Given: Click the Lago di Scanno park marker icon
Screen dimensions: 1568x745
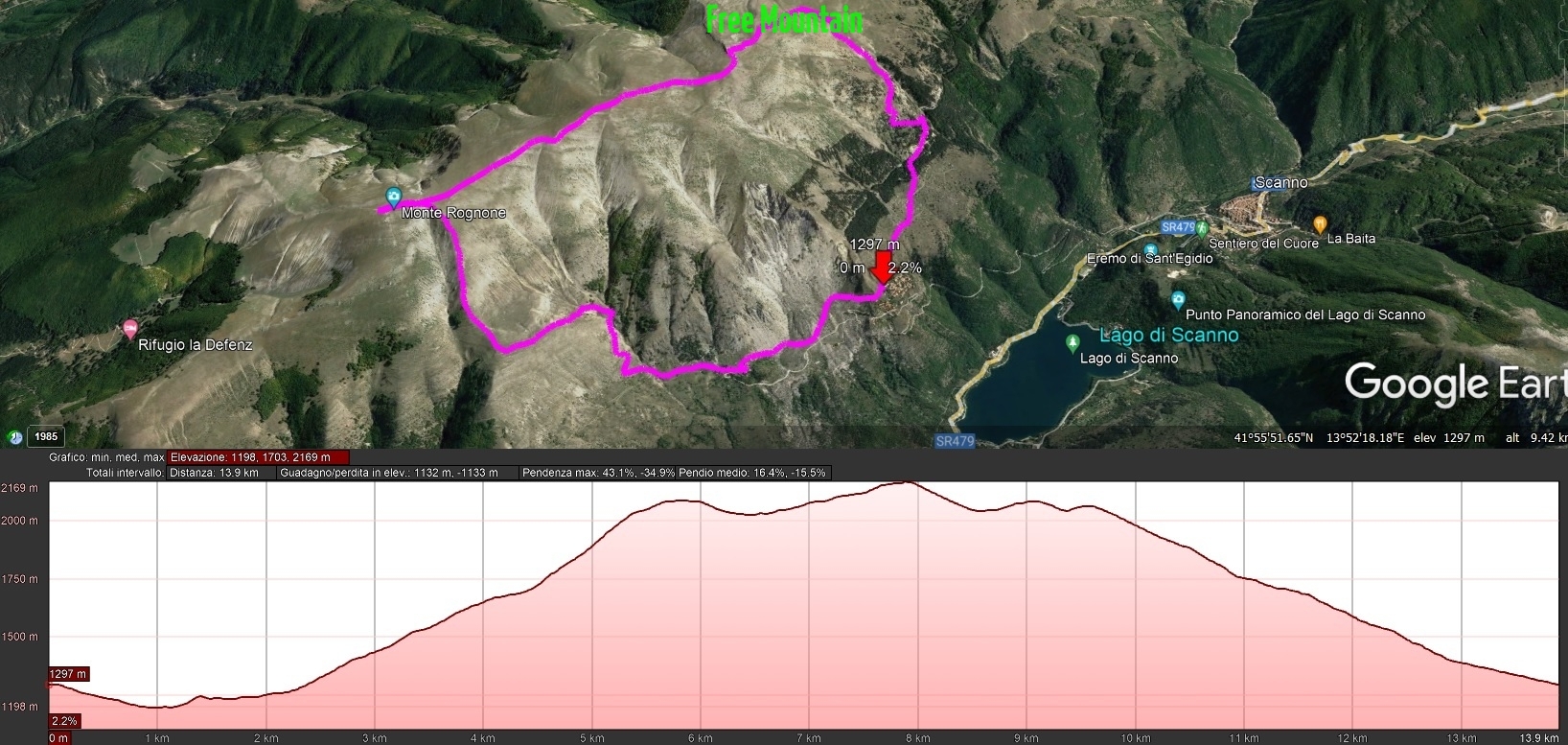Looking at the screenshot, I should [1072, 342].
